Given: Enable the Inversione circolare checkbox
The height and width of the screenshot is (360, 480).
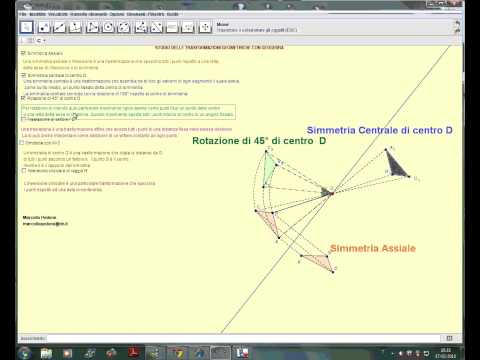Looking at the screenshot, I should point(24,170).
